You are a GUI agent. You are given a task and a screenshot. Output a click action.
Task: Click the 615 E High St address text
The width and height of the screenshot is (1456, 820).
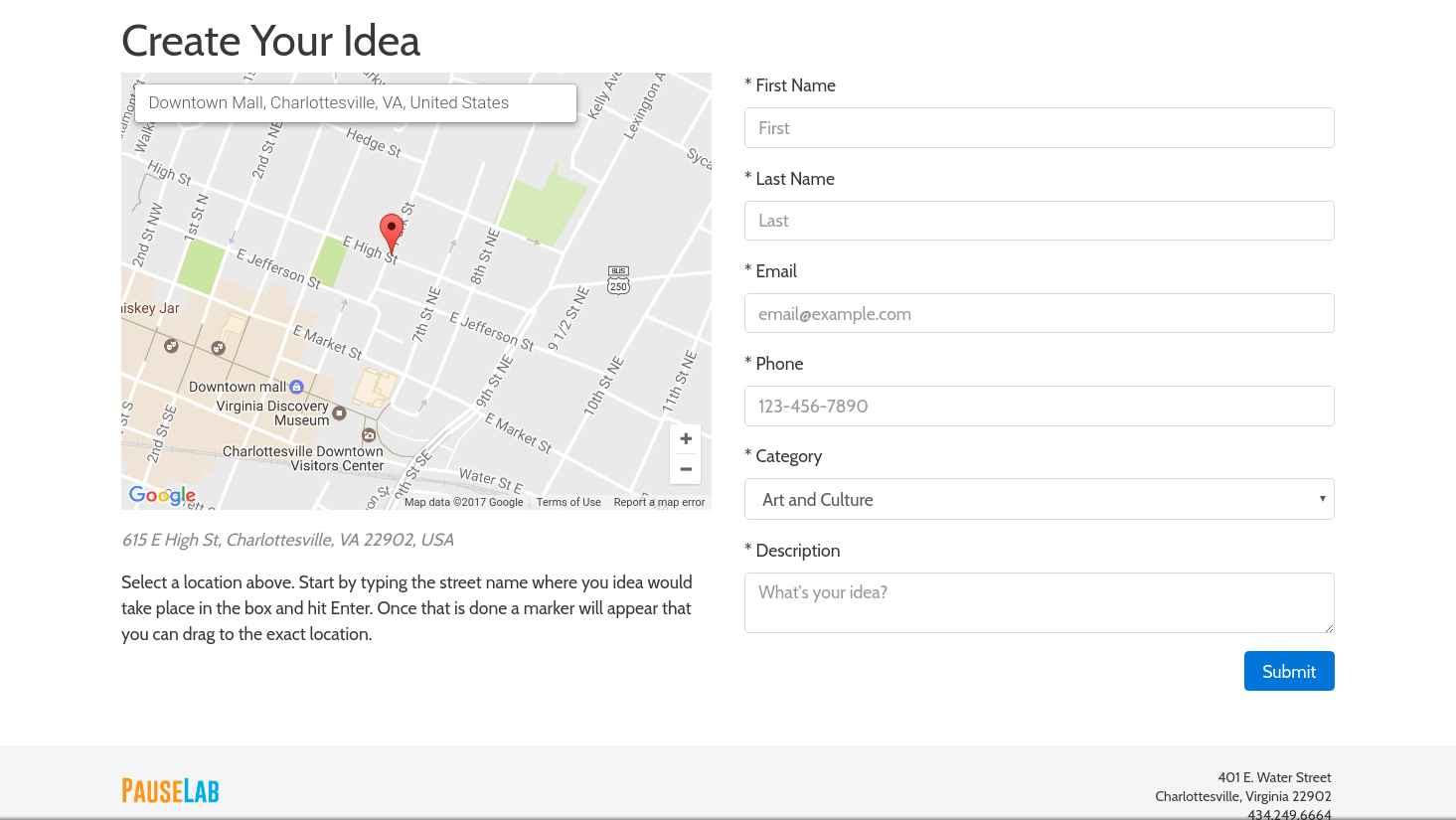pos(287,540)
